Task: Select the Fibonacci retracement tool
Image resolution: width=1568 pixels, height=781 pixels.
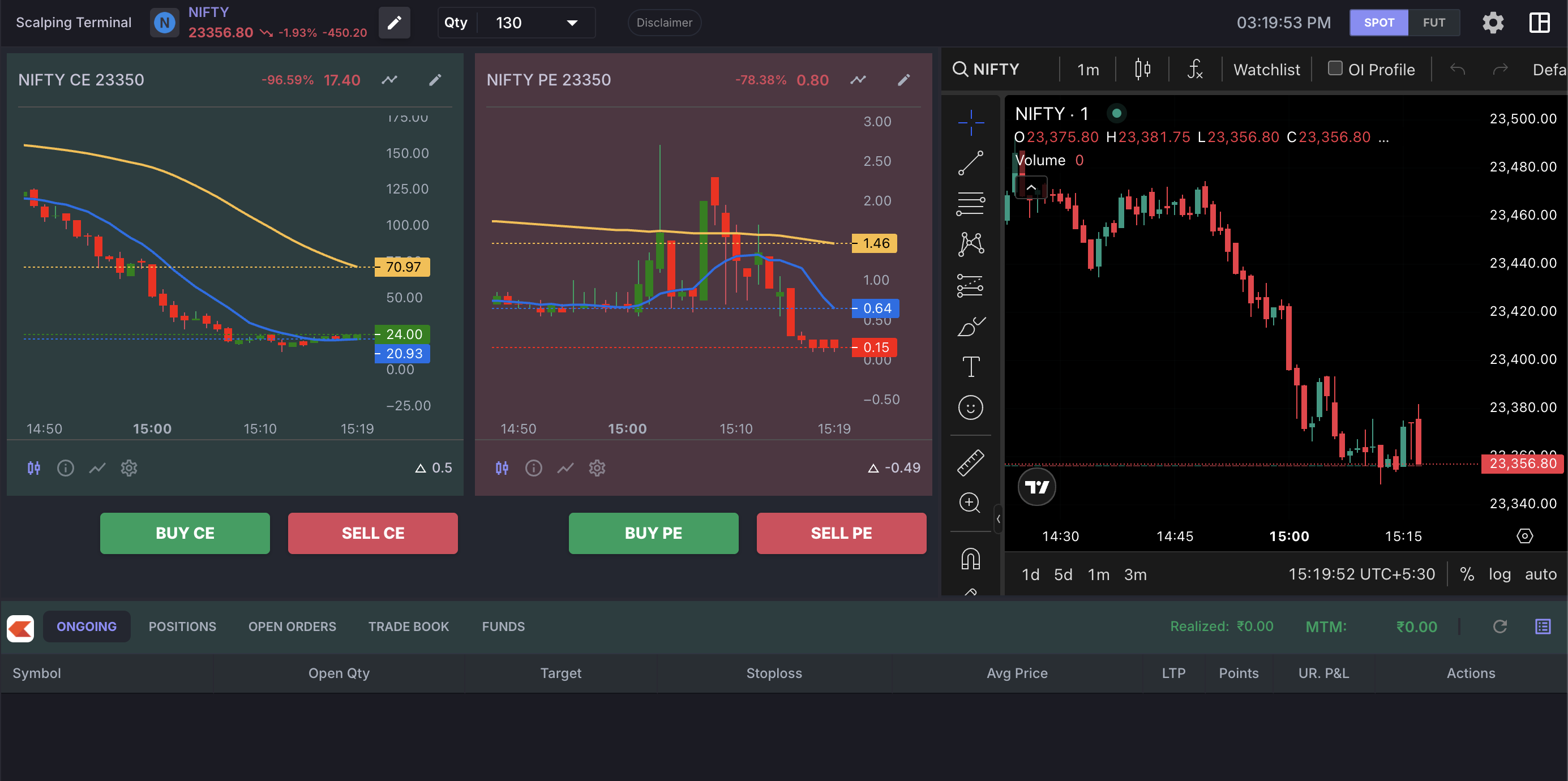Action: tap(971, 204)
